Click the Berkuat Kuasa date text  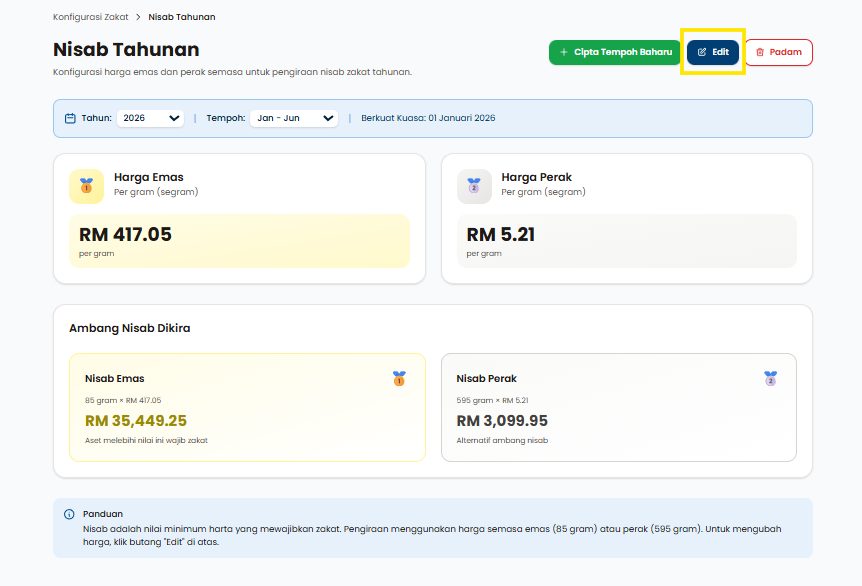pos(428,118)
